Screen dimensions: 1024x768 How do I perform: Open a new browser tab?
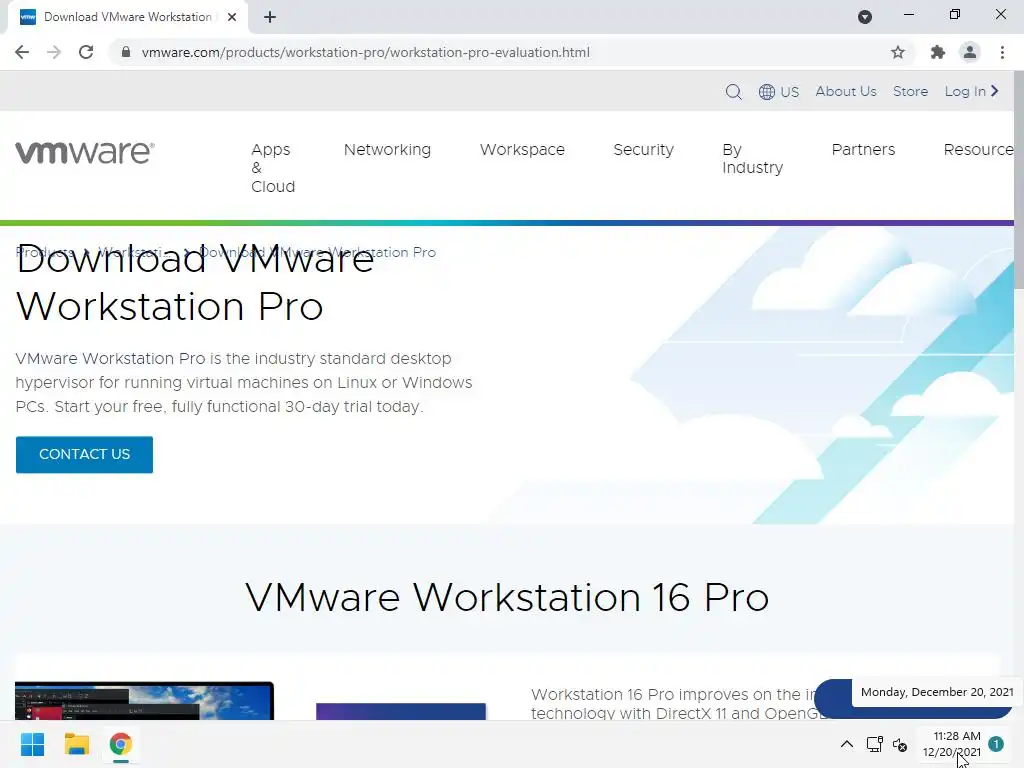[x=270, y=18]
